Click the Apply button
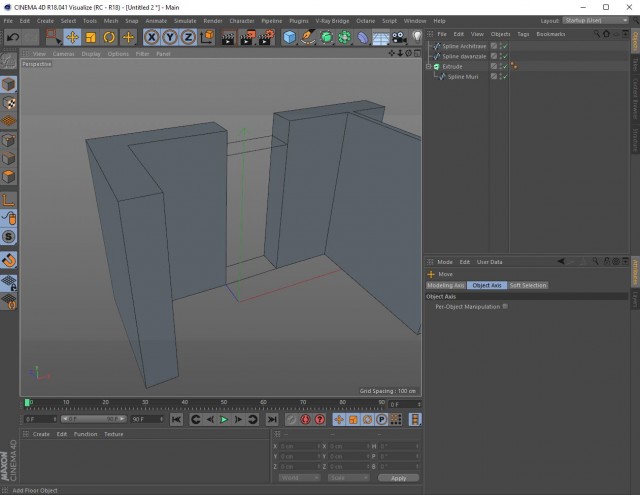The image size is (640, 495). point(398,478)
